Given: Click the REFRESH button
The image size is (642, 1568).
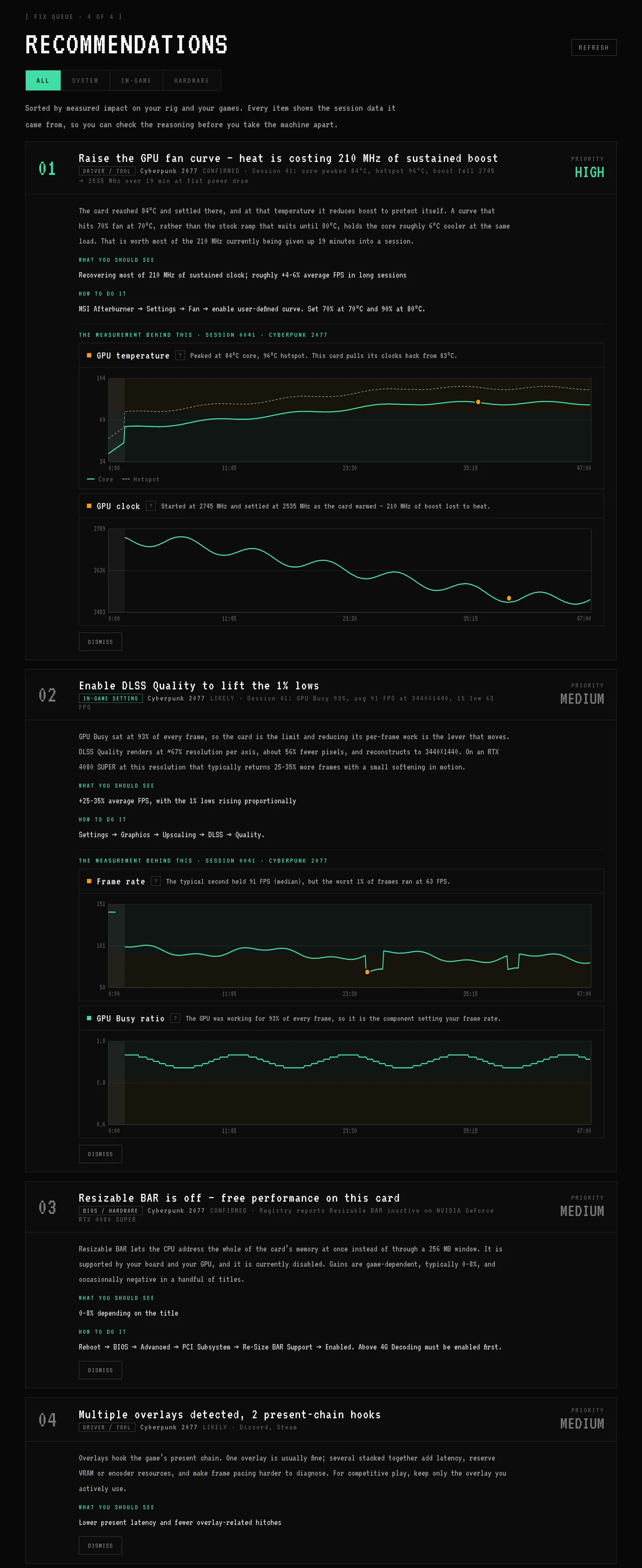Looking at the screenshot, I should pos(593,47).
